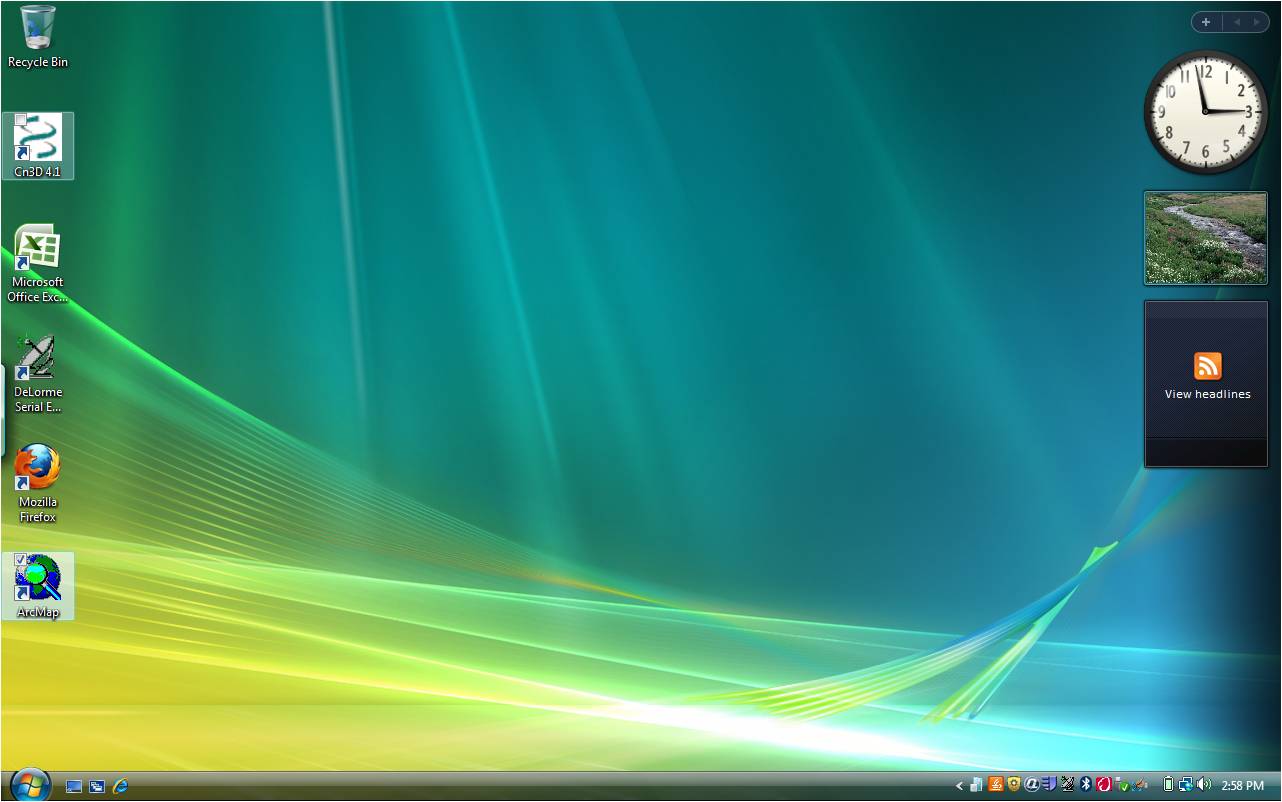Image resolution: width=1282 pixels, height=802 pixels.
Task: Open the Windows Start orb
Action: (30, 785)
